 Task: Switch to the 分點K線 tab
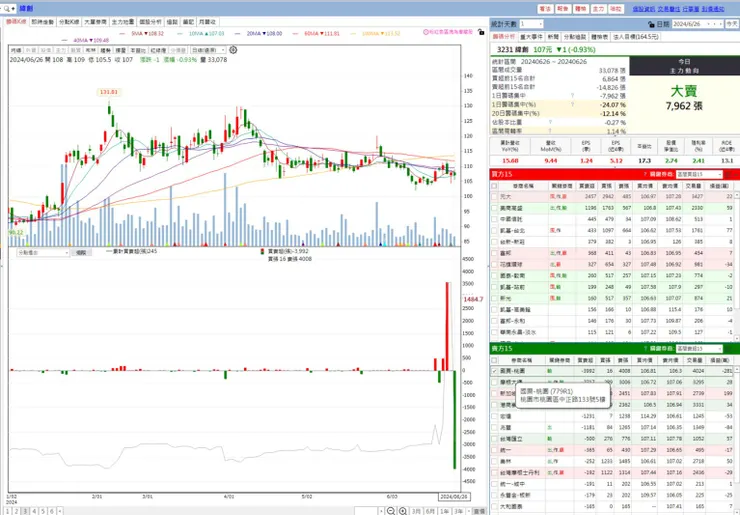[69, 22]
